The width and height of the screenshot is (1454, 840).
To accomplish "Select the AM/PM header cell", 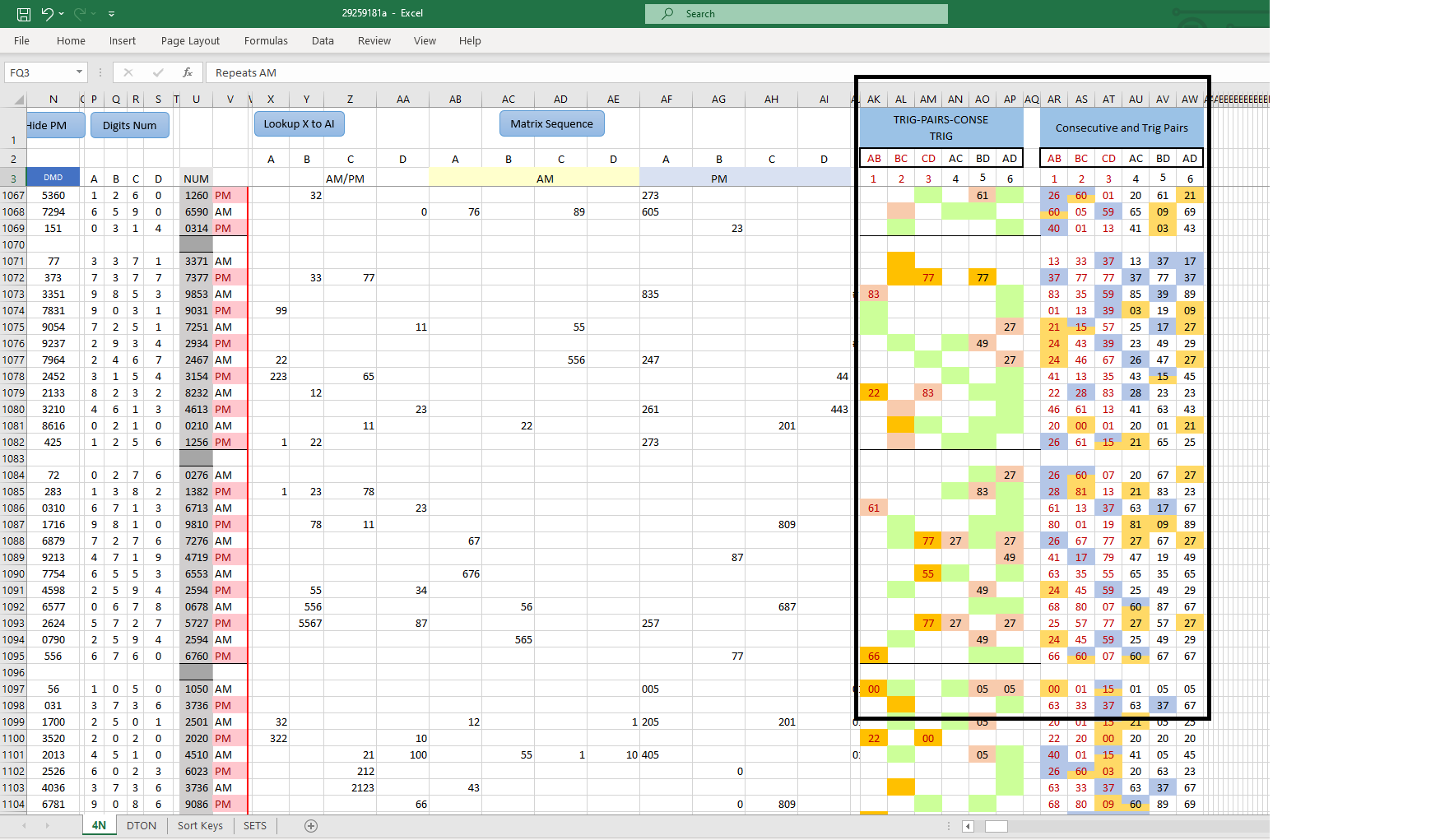I will (345, 179).
